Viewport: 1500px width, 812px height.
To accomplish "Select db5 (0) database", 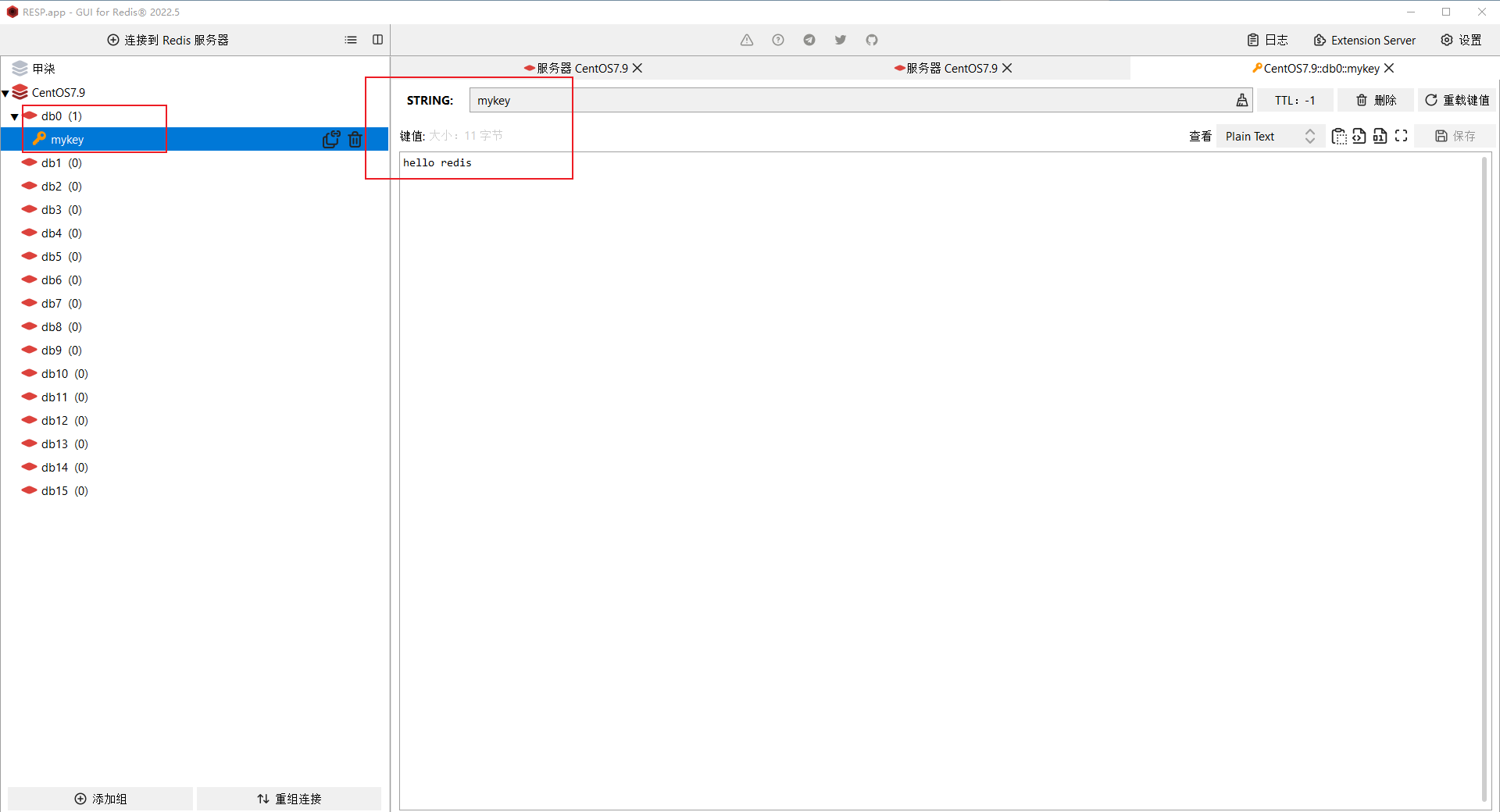I will click(62, 256).
